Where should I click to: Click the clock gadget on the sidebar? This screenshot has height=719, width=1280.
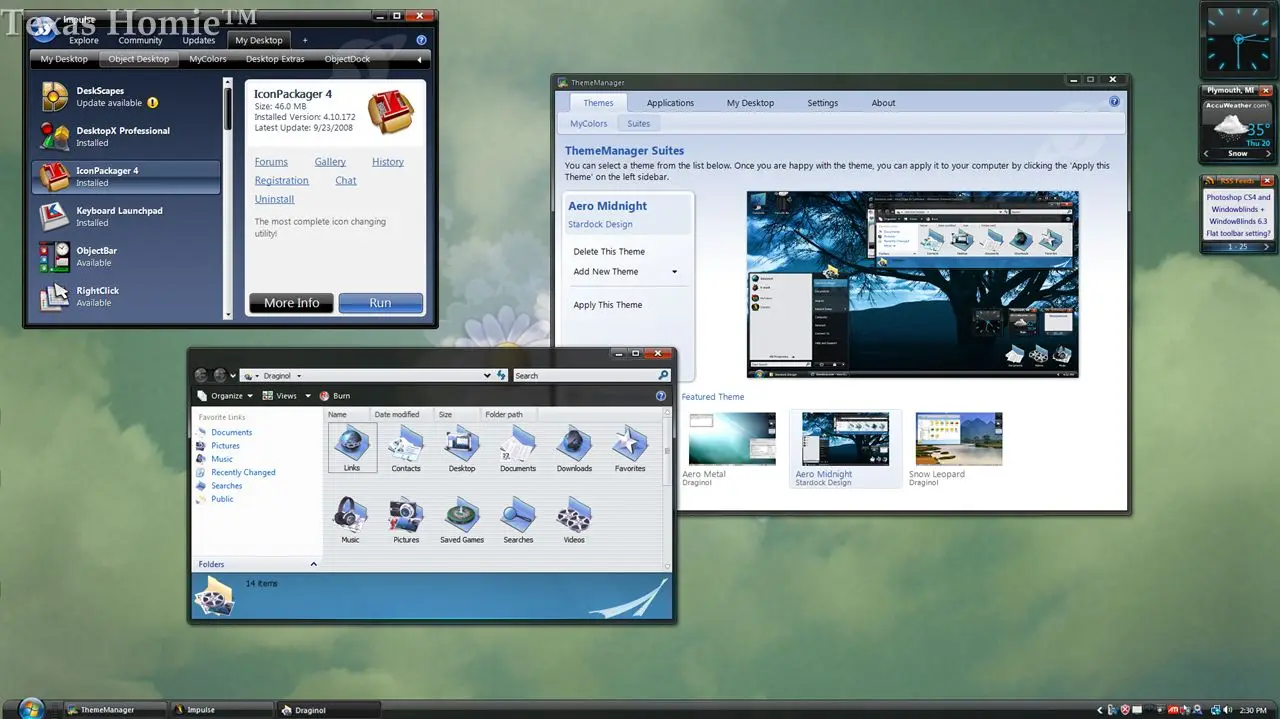click(x=1238, y=39)
